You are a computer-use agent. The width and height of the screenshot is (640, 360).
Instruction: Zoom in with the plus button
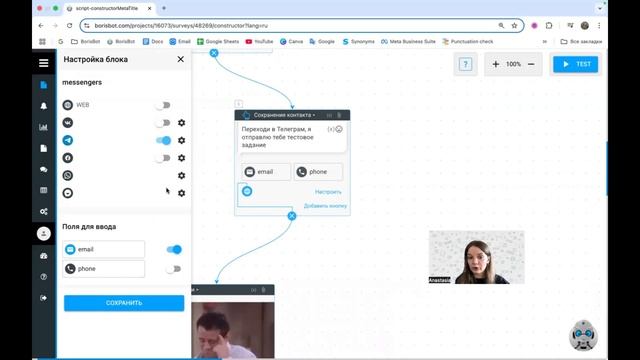click(x=496, y=64)
